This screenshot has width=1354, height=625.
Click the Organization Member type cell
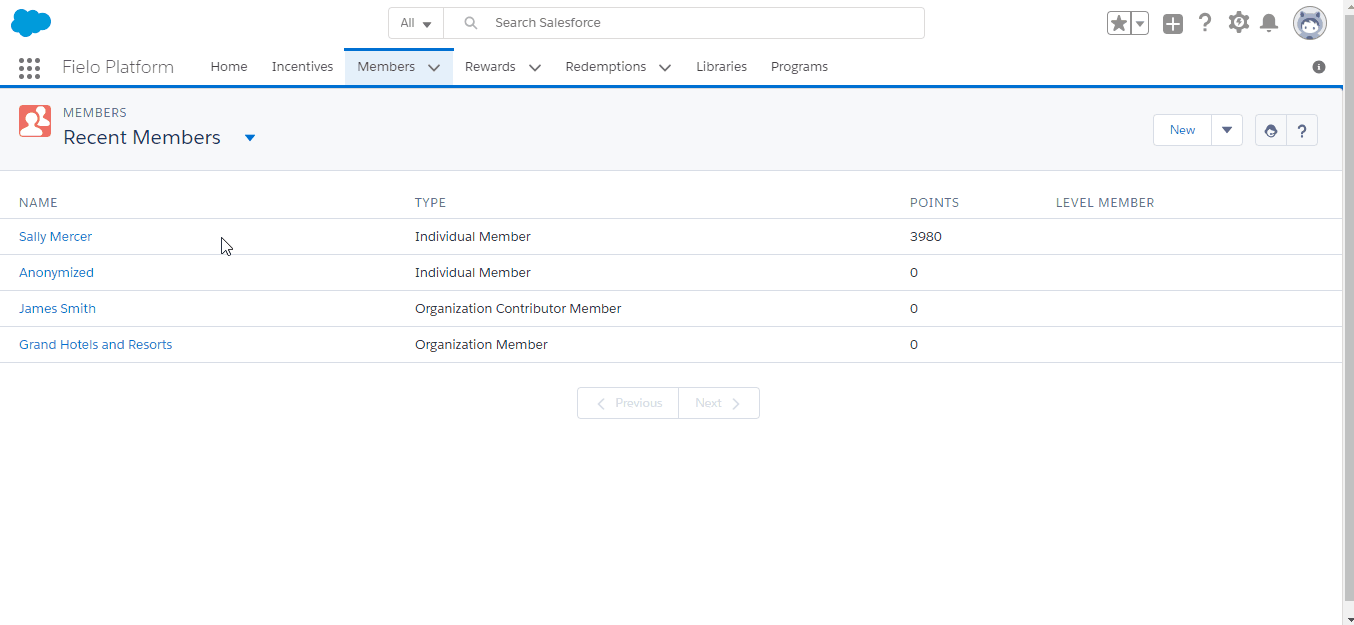point(481,345)
